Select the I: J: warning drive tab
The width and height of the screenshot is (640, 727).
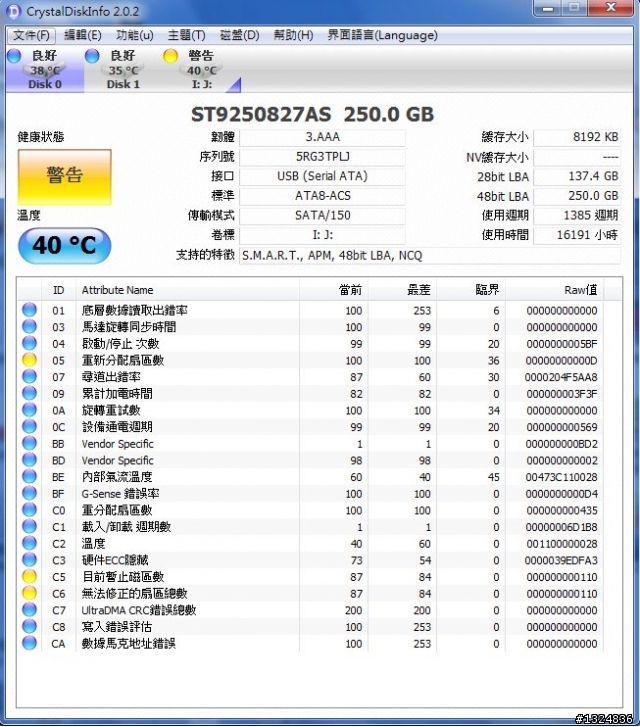click(x=201, y=70)
